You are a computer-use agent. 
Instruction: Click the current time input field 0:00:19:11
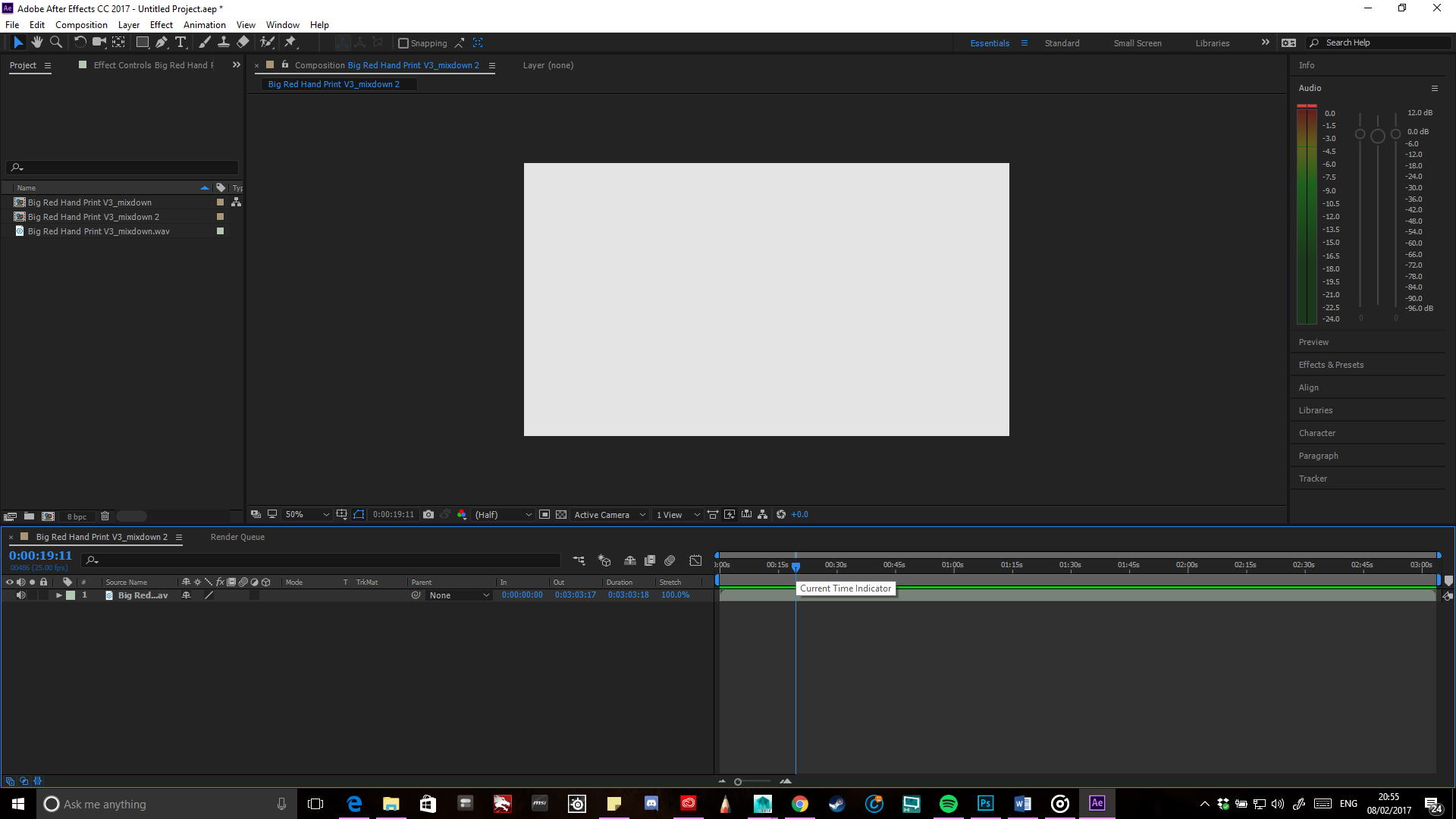(40, 555)
